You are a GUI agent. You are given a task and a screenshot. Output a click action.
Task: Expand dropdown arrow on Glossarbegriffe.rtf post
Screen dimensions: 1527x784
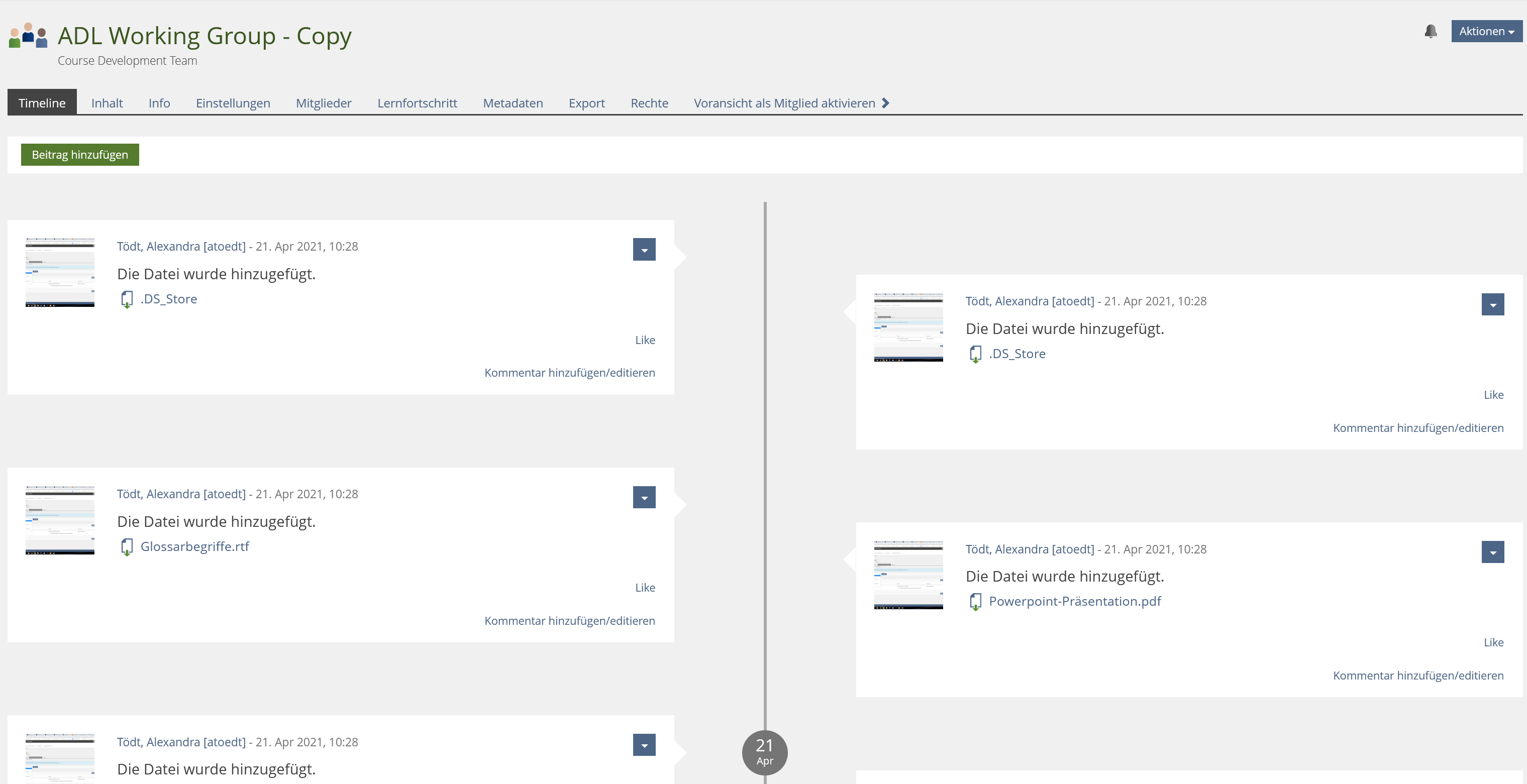pos(644,498)
